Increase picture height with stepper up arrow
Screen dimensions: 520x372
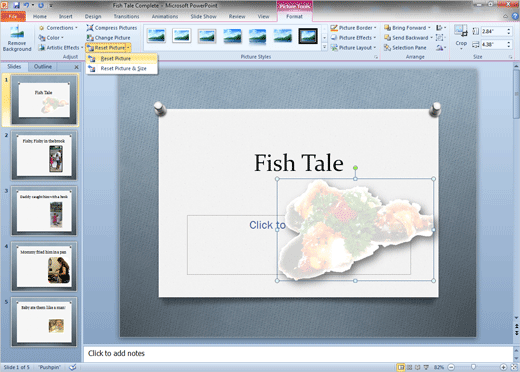click(508, 29)
